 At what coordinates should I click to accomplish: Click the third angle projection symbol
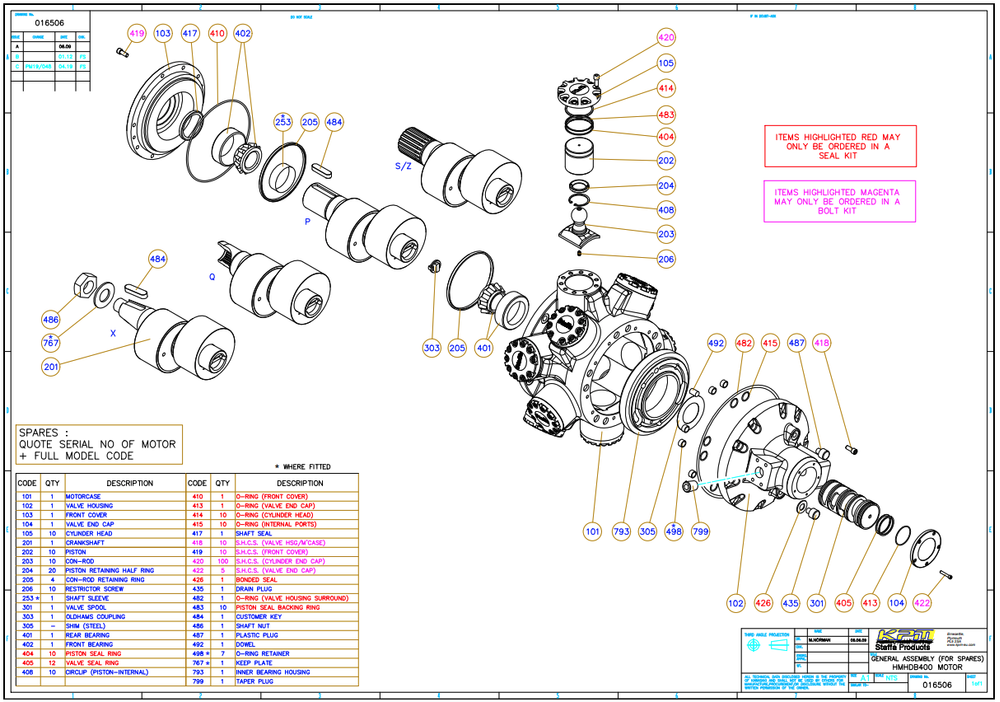(x=766, y=645)
